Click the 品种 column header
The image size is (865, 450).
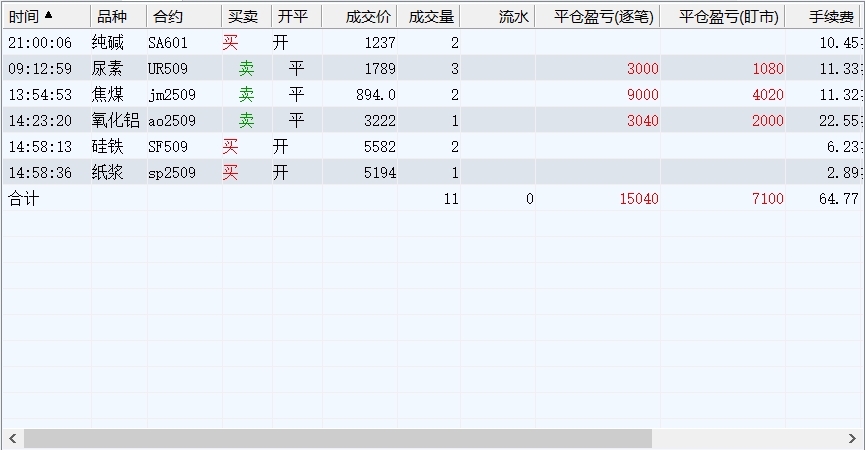(119, 17)
